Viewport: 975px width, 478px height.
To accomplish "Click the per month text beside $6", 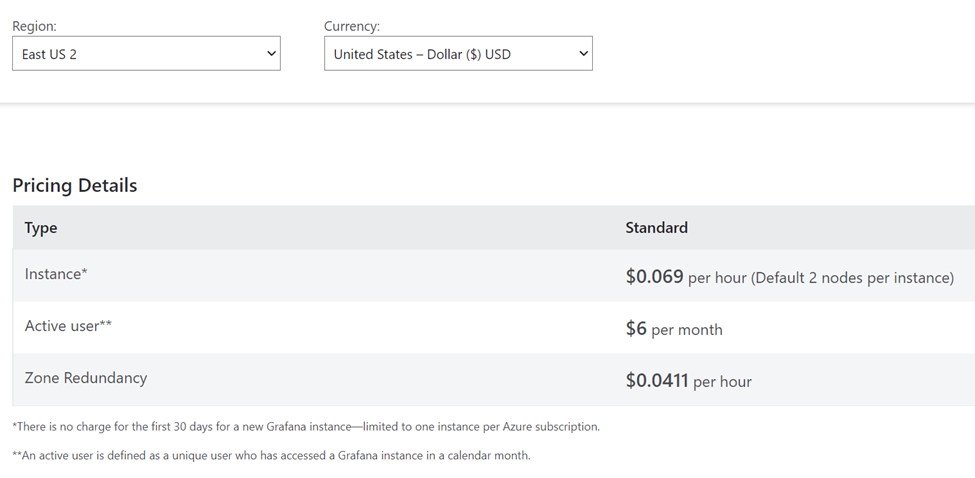I will pyautogui.click(x=686, y=330).
